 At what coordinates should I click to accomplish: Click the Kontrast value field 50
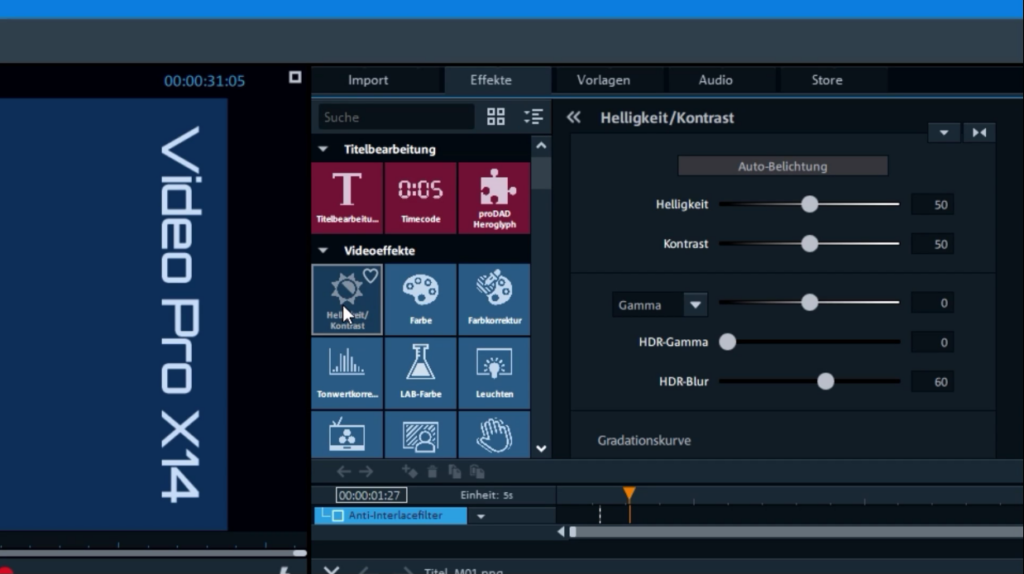coord(933,244)
